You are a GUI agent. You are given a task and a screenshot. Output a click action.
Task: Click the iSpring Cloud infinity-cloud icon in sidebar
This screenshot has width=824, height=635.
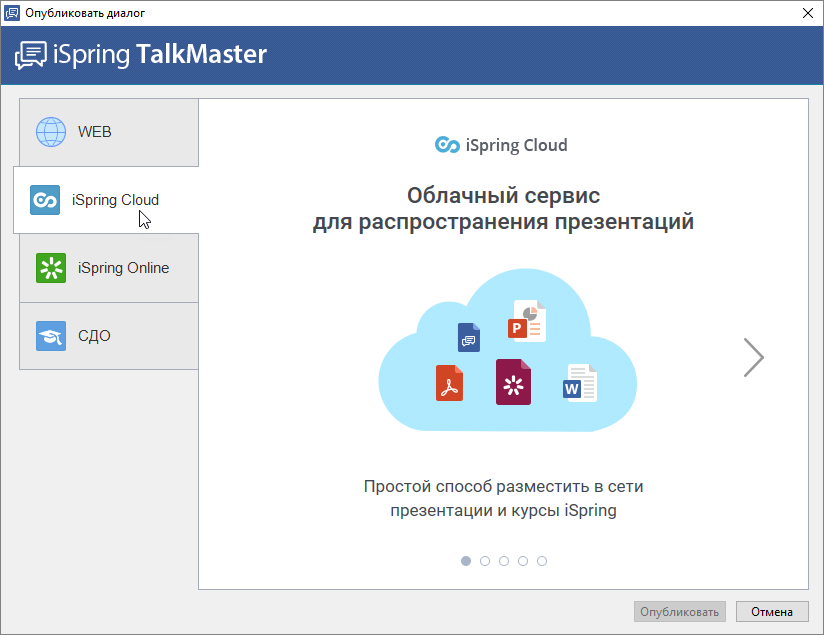[45, 200]
